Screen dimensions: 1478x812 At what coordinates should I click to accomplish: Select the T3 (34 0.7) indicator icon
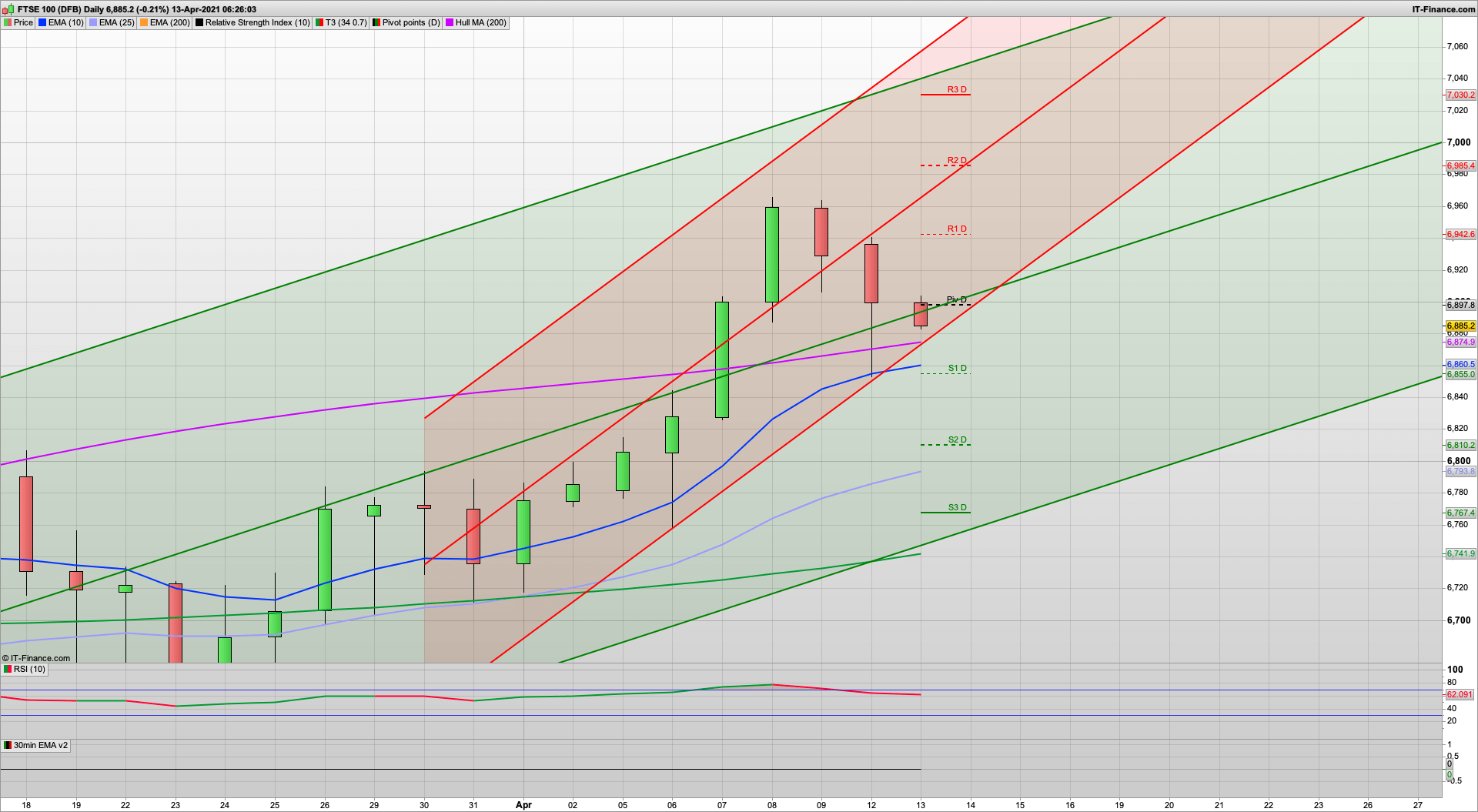pos(319,22)
